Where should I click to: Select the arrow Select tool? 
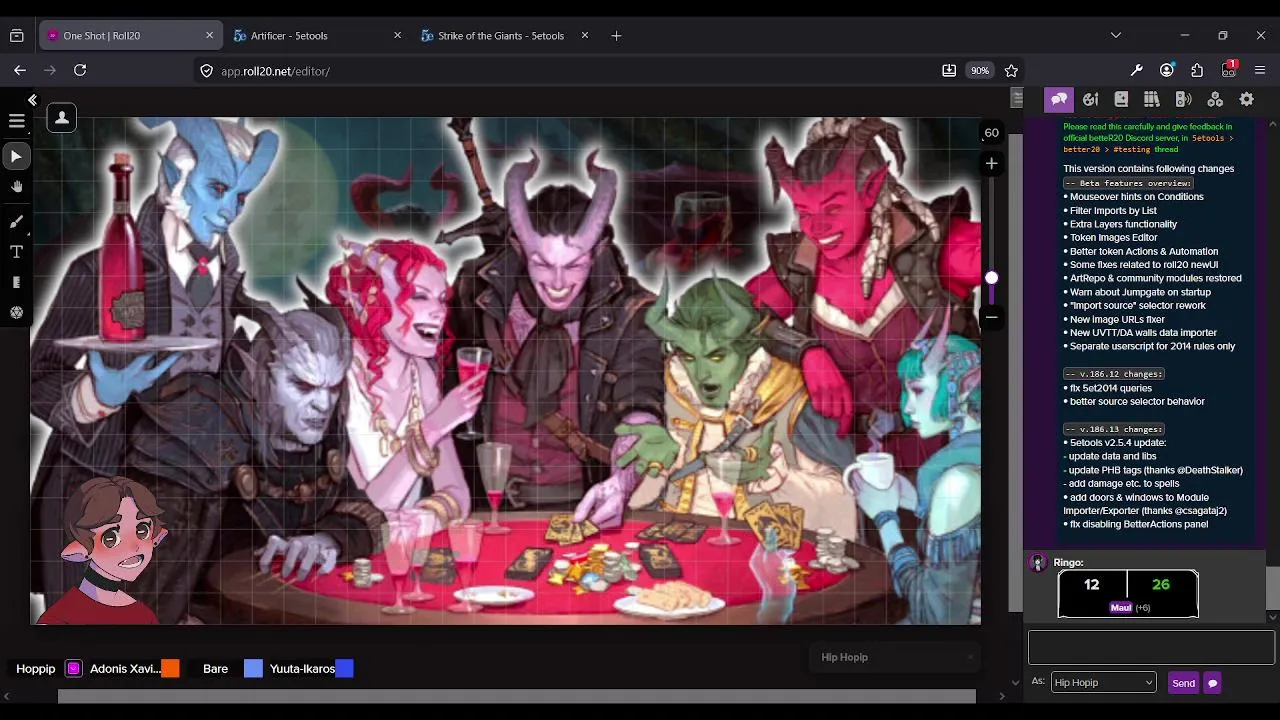[16, 156]
